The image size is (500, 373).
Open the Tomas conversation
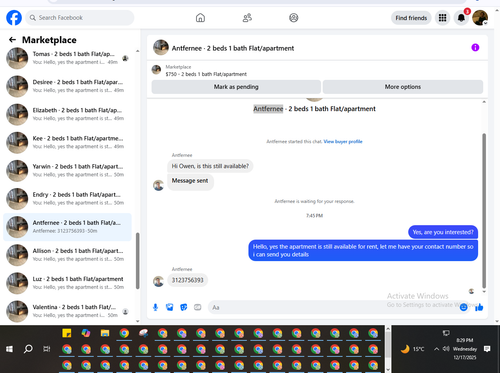67,58
